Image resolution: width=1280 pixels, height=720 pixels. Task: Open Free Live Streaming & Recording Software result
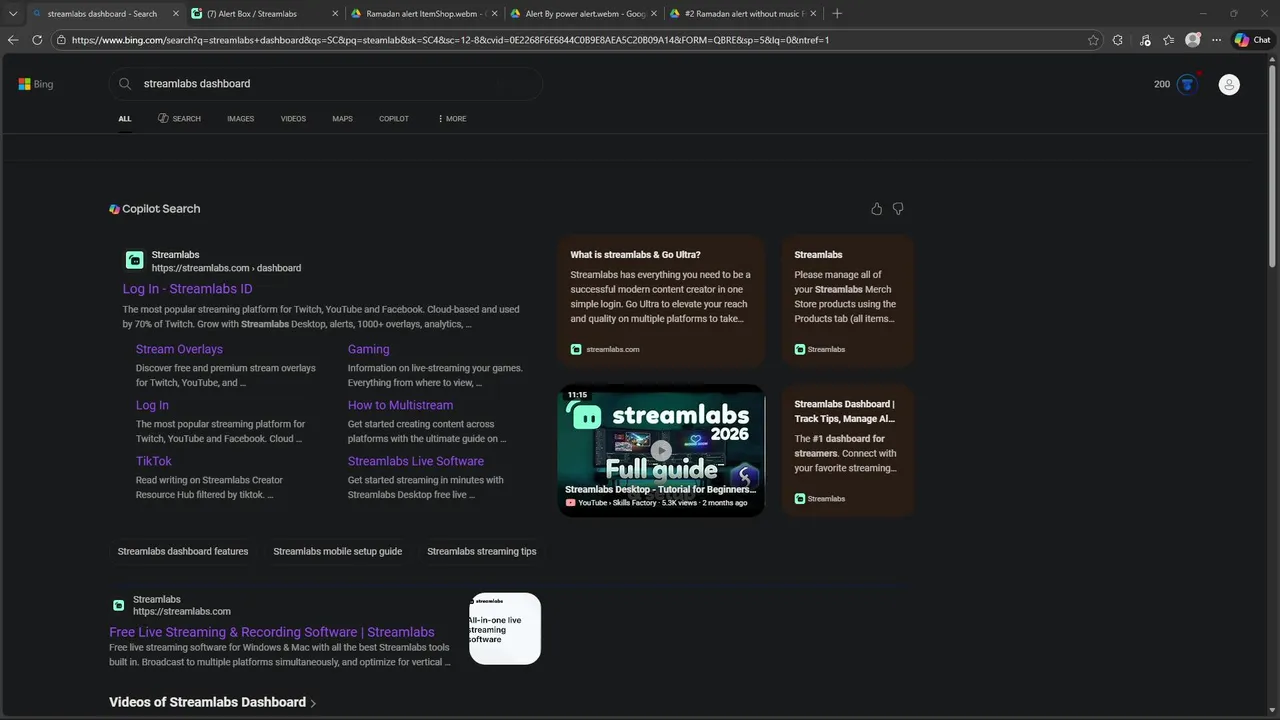click(272, 632)
